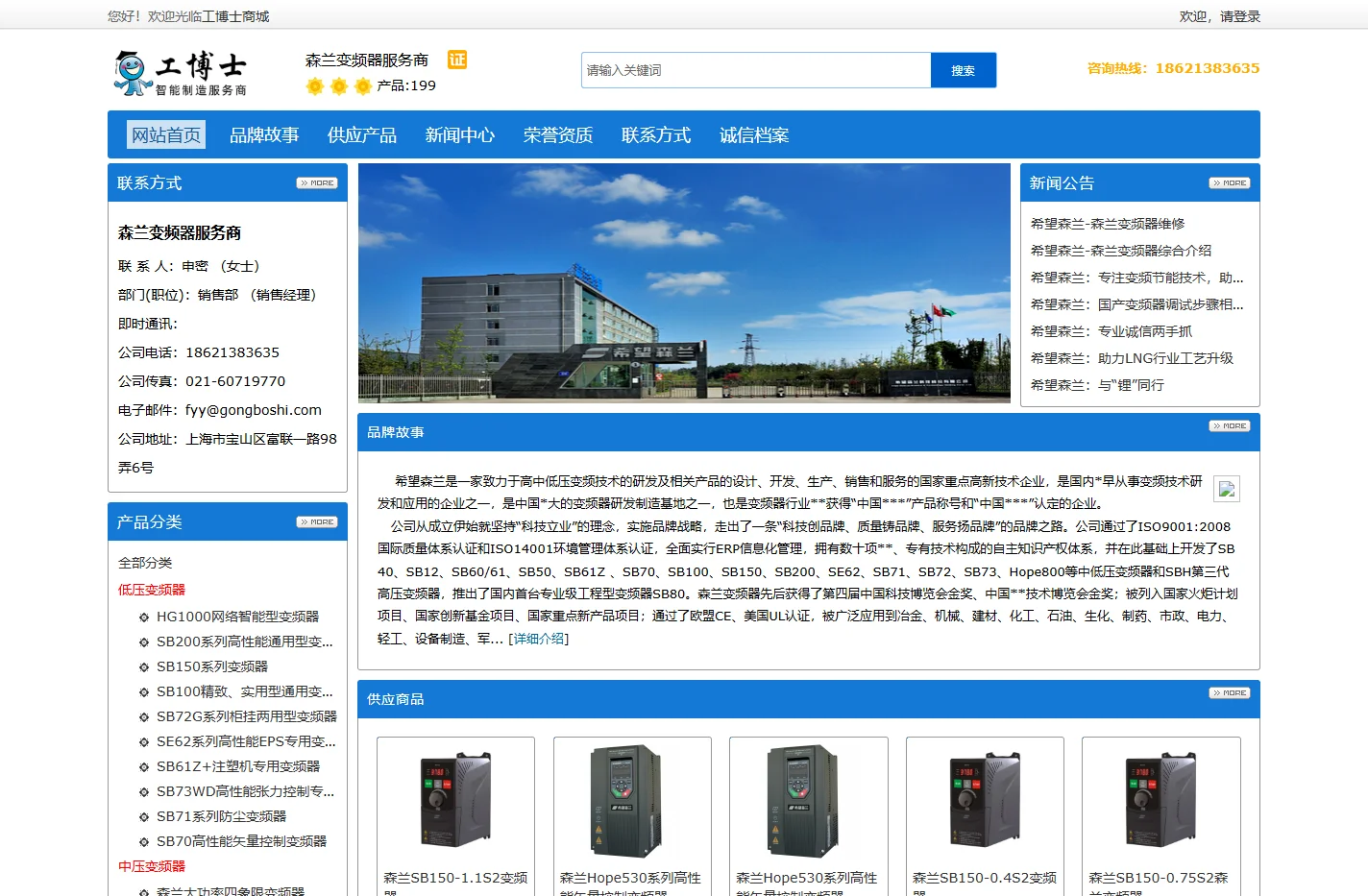Open 诚信档案 menu item
1368x896 pixels.
(x=754, y=134)
